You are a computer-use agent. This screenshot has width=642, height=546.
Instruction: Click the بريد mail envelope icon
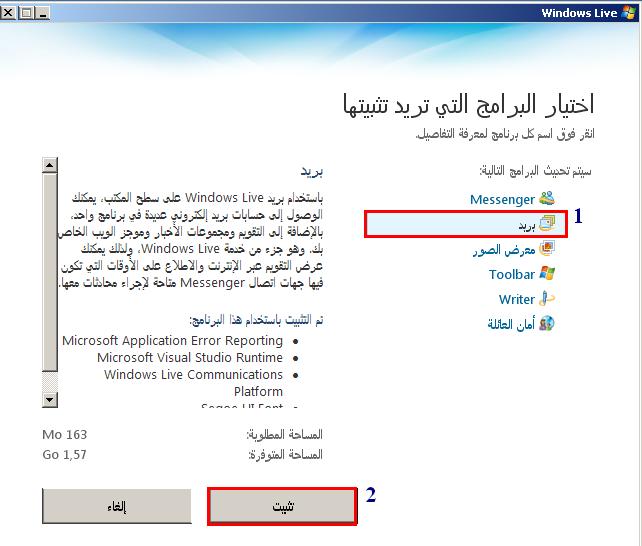point(547,224)
